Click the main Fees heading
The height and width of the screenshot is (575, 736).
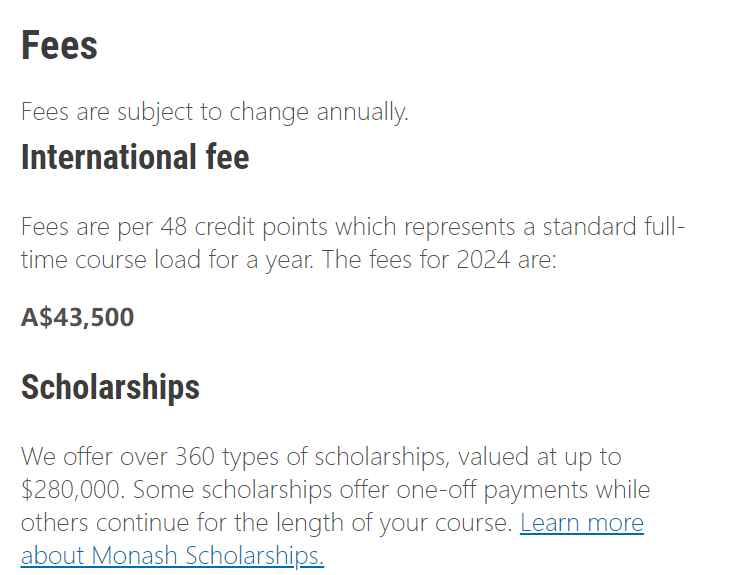tap(59, 46)
